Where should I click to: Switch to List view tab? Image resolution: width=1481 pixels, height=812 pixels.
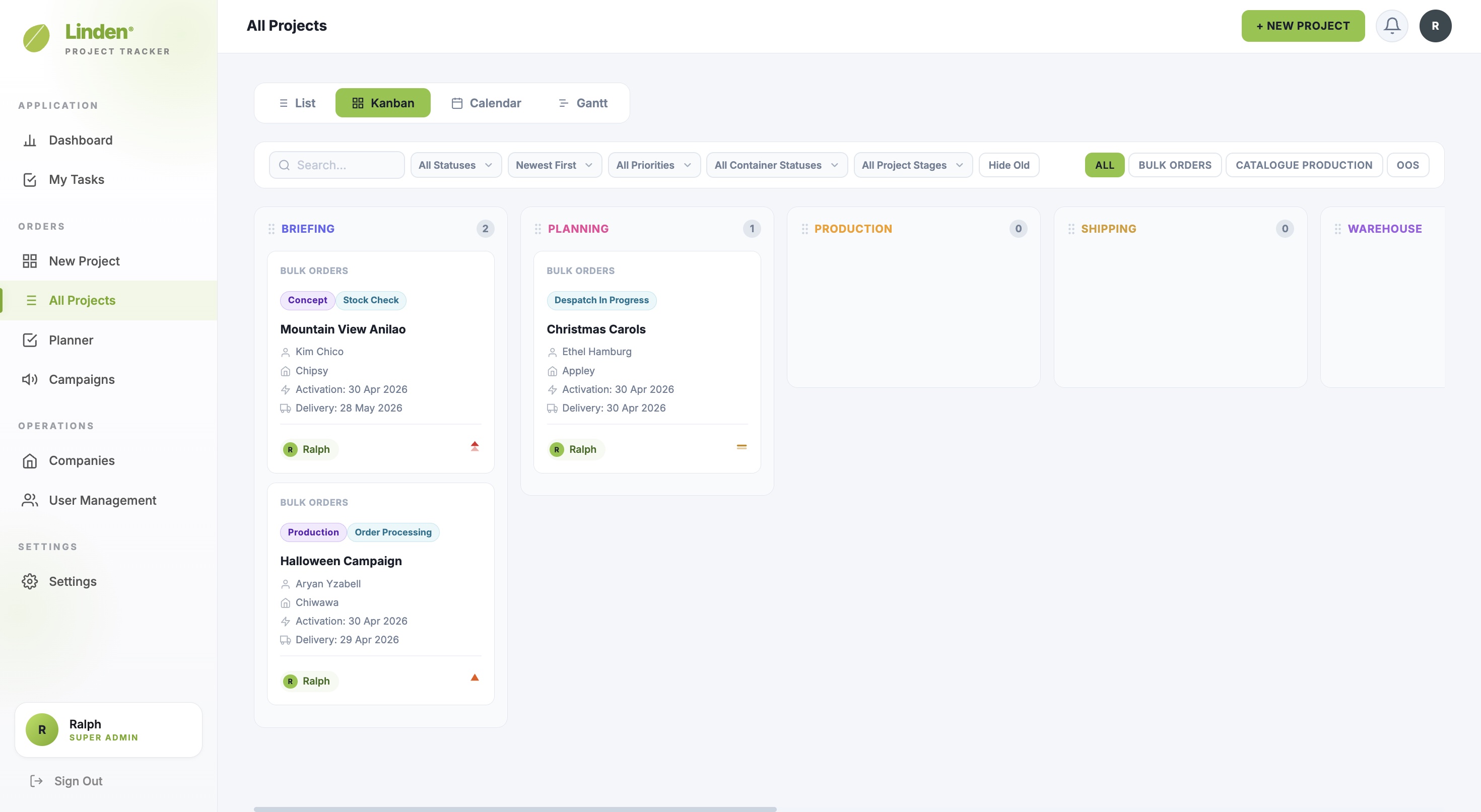[x=297, y=103]
